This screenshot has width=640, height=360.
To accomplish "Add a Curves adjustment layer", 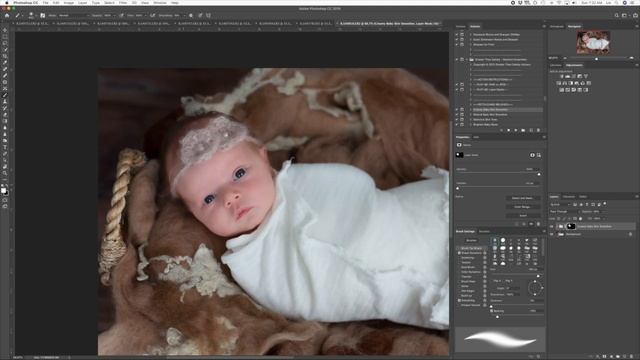I will coord(573,76).
